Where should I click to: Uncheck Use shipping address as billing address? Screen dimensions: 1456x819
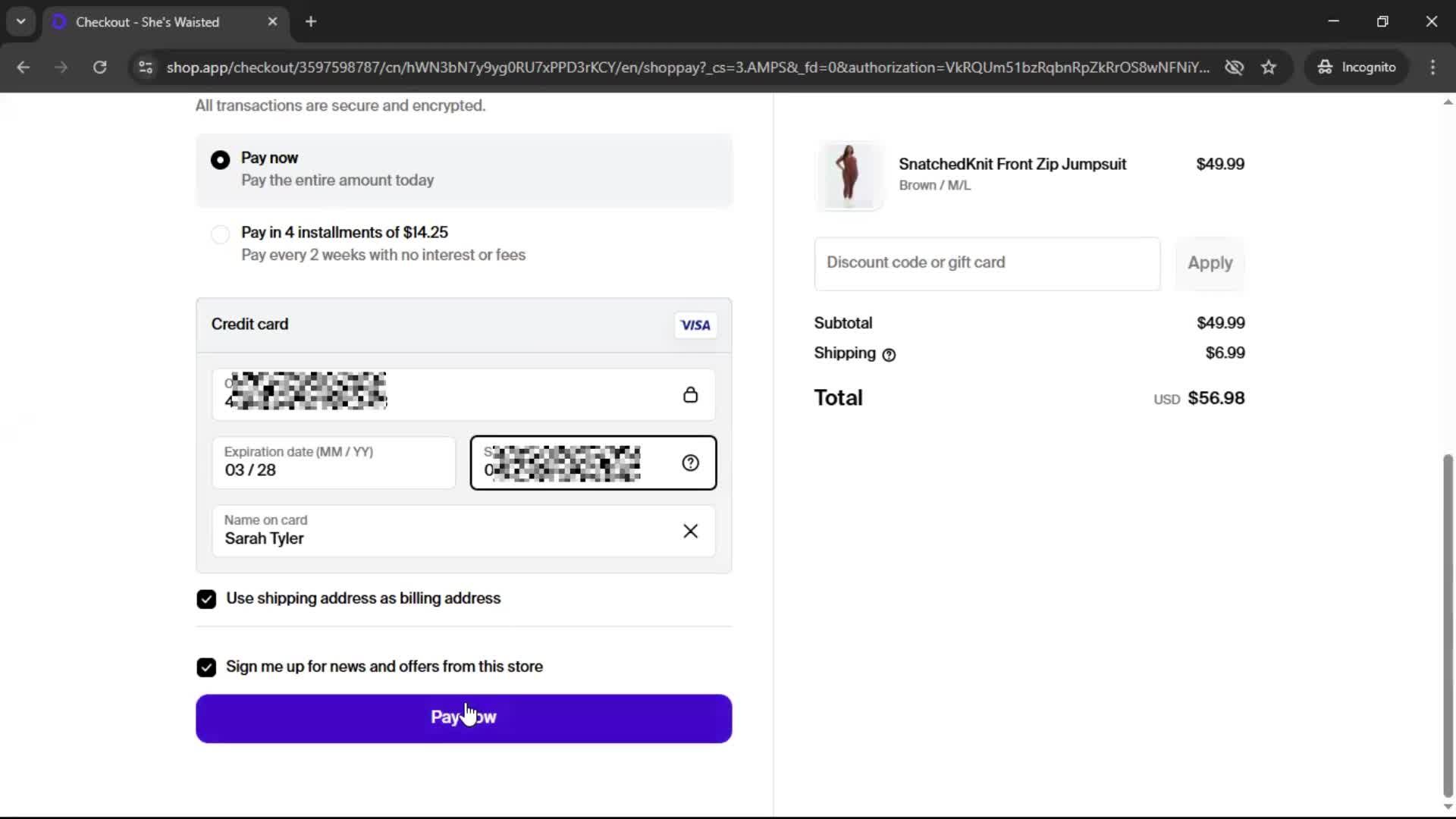(206, 599)
